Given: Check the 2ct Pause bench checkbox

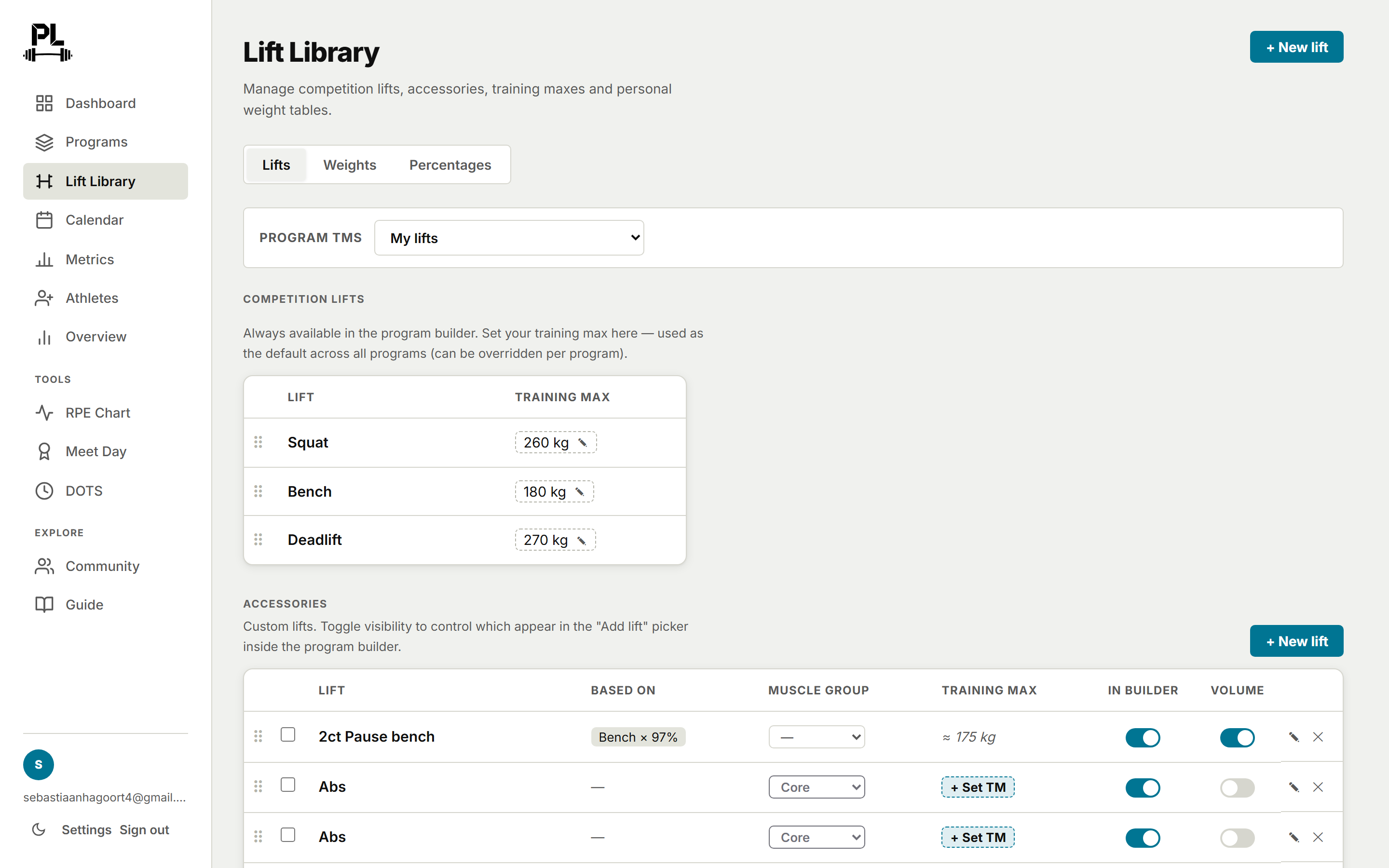Looking at the screenshot, I should (x=288, y=735).
